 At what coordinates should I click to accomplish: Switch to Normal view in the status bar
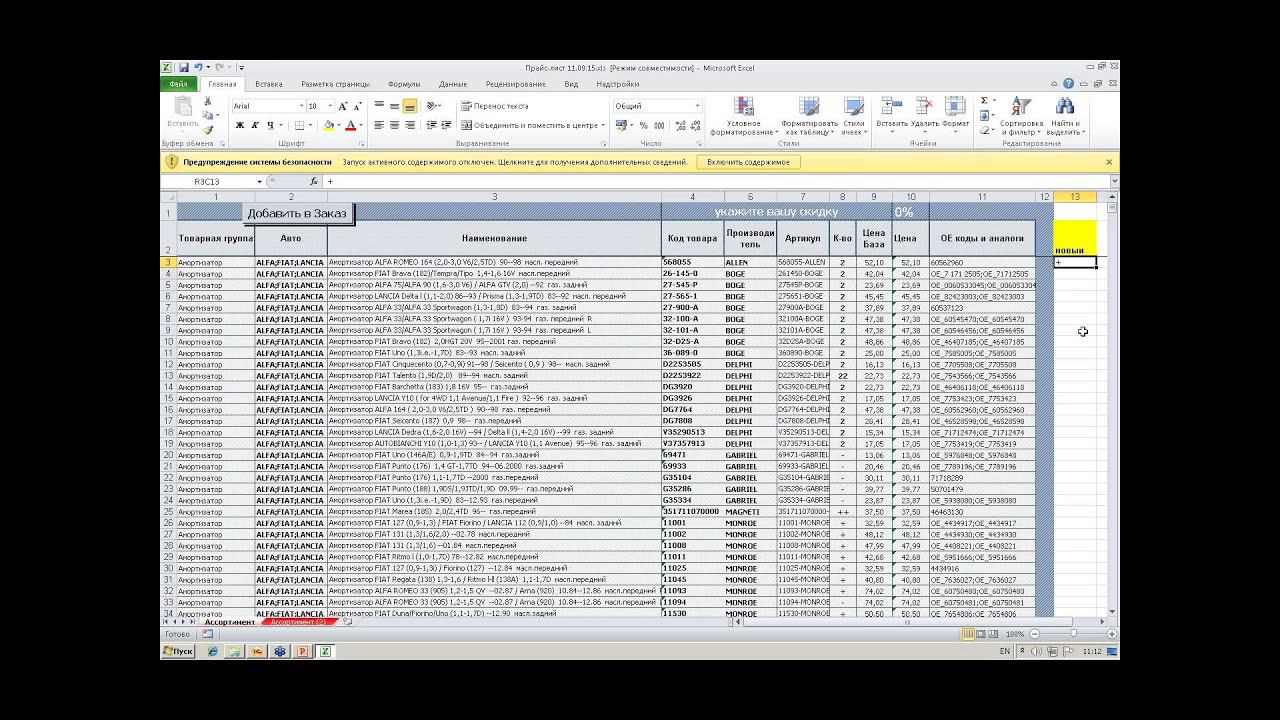tap(968, 634)
